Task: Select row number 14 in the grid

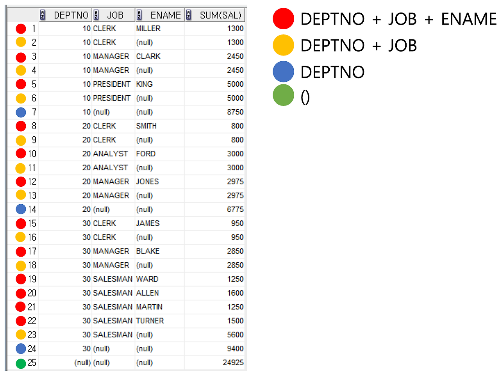Action: coord(32,209)
